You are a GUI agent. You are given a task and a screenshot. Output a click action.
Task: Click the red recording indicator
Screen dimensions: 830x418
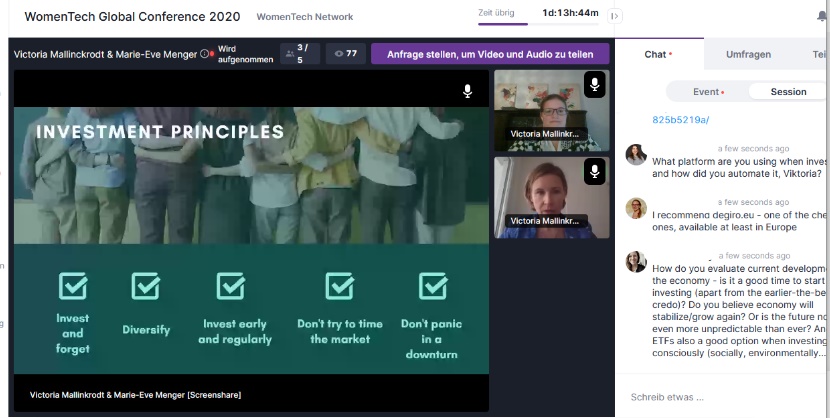tap(212, 54)
